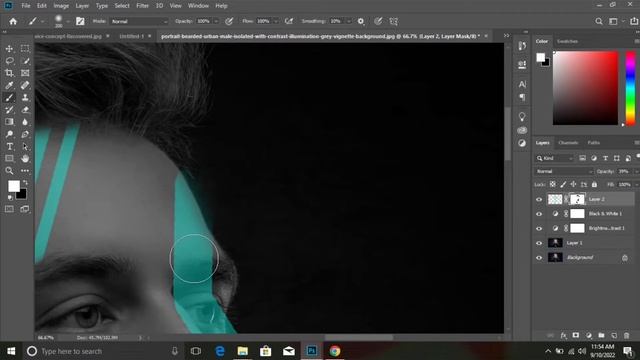Toggle lock all padlock in Layers panel
This screenshot has height=360, width=640.
594,184
